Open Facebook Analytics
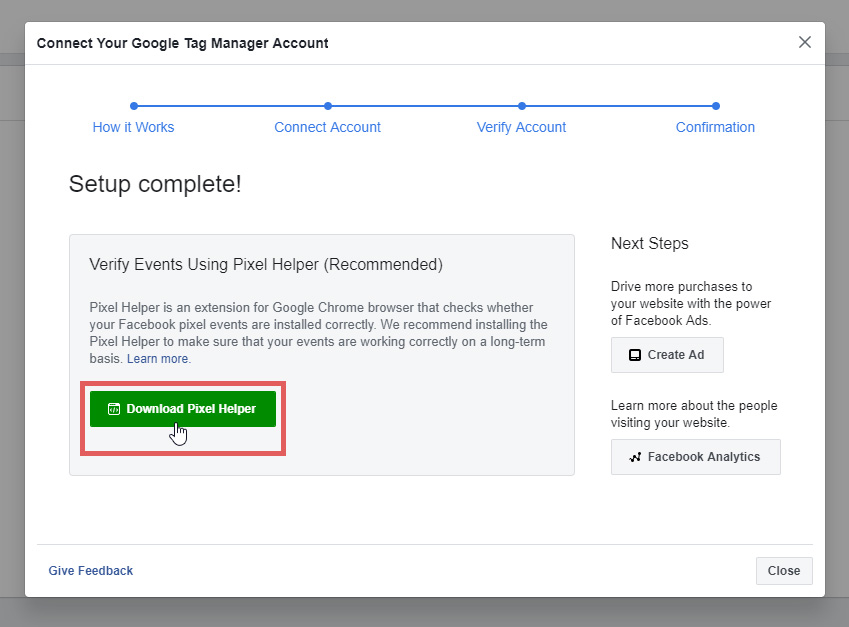This screenshot has height=627, width=849. coord(696,457)
